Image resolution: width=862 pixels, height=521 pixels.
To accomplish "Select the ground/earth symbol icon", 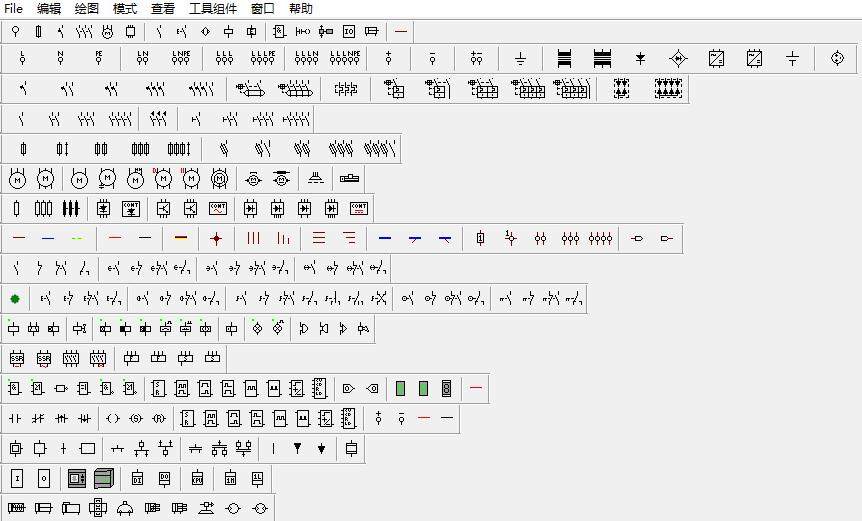I will pos(520,59).
